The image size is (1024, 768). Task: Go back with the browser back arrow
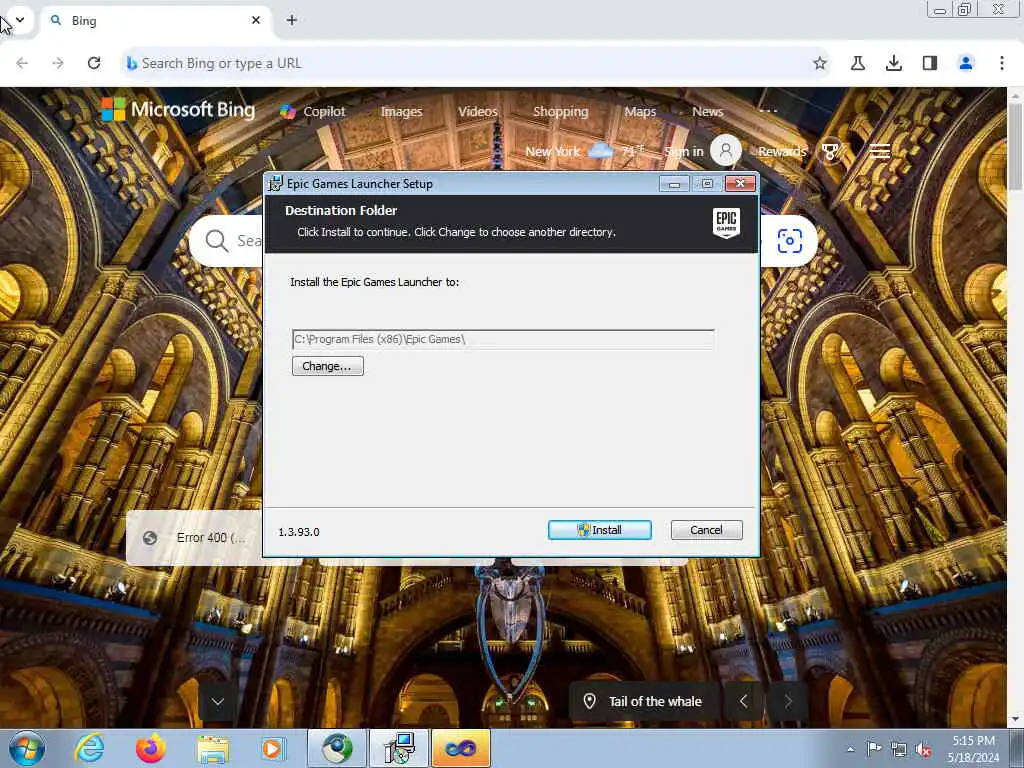coord(22,63)
